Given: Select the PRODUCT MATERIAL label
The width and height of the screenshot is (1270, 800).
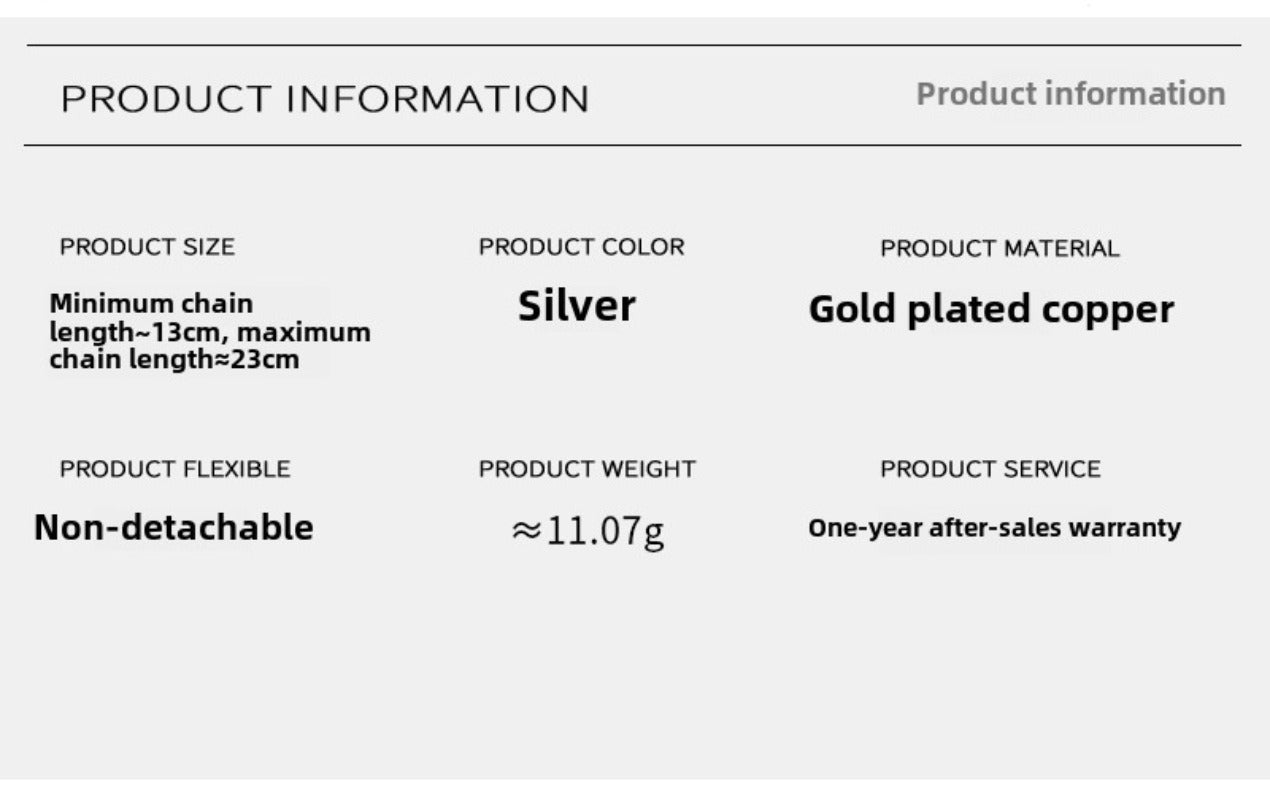Looking at the screenshot, I should [x=999, y=248].
